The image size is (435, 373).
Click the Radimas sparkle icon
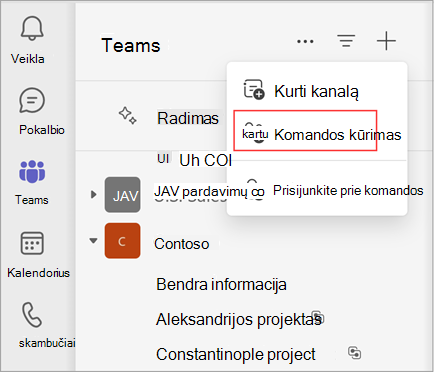tap(127, 116)
